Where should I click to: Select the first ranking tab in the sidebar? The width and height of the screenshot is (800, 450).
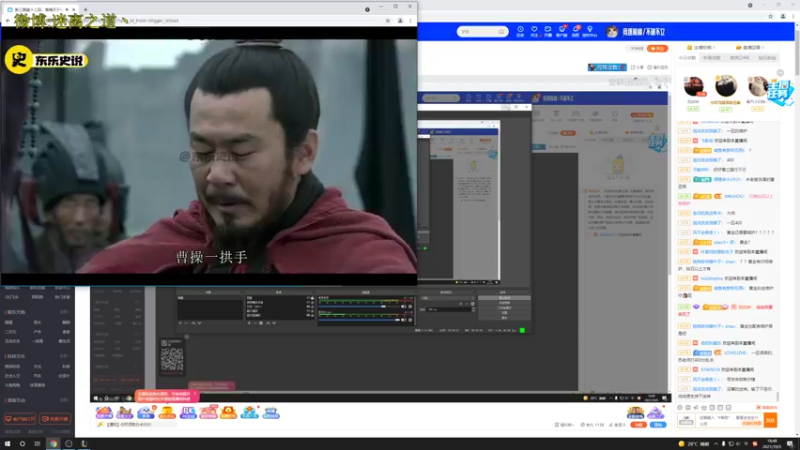pos(687,58)
